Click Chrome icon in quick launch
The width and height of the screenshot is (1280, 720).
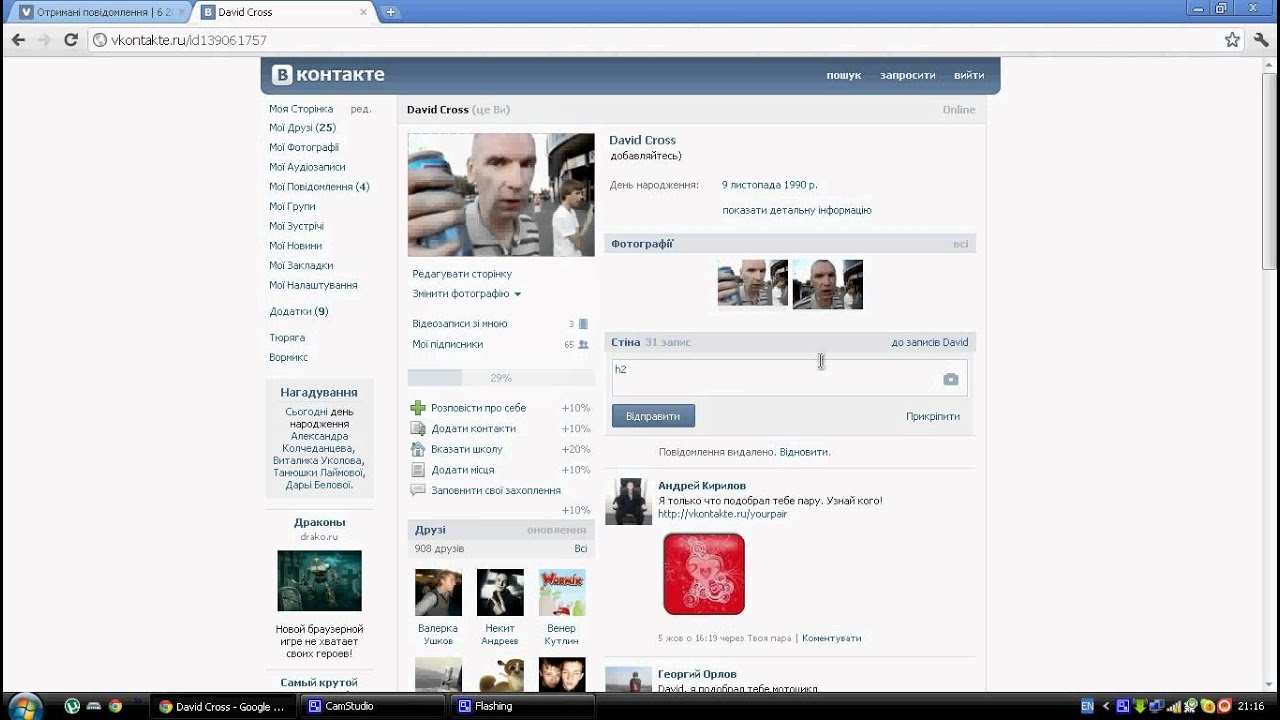(116, 706)
